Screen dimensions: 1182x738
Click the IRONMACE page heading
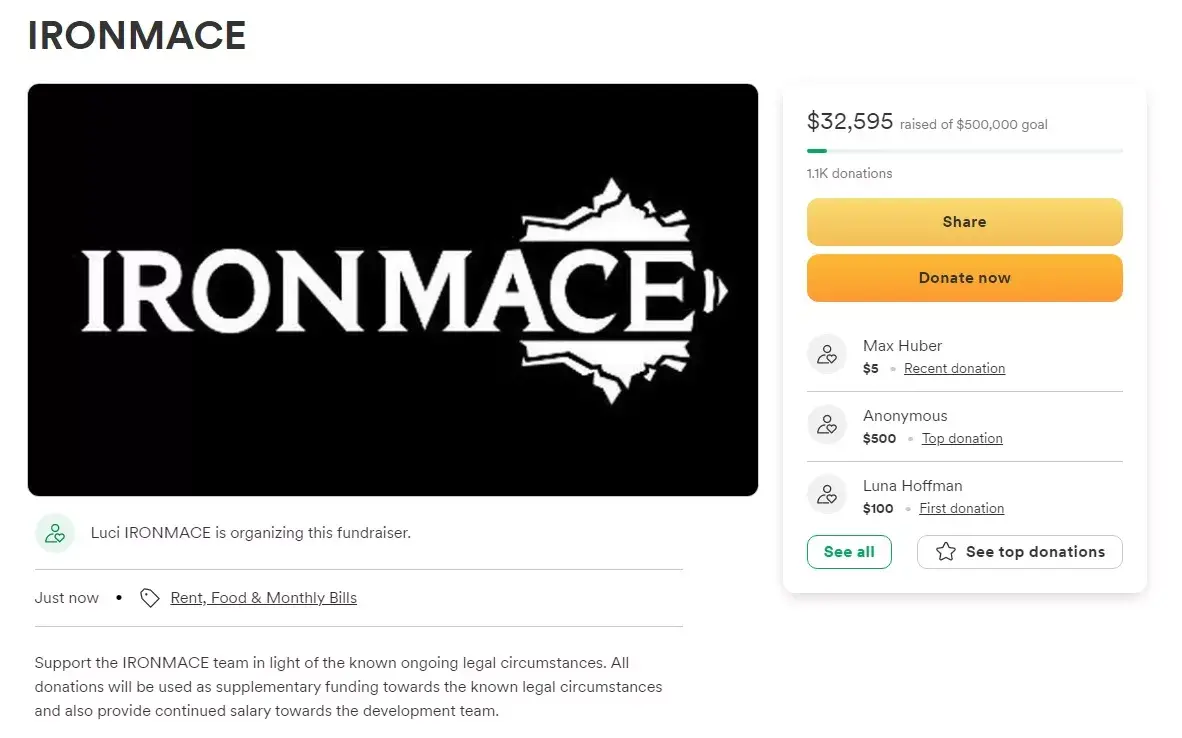click(x=137, y=36)
